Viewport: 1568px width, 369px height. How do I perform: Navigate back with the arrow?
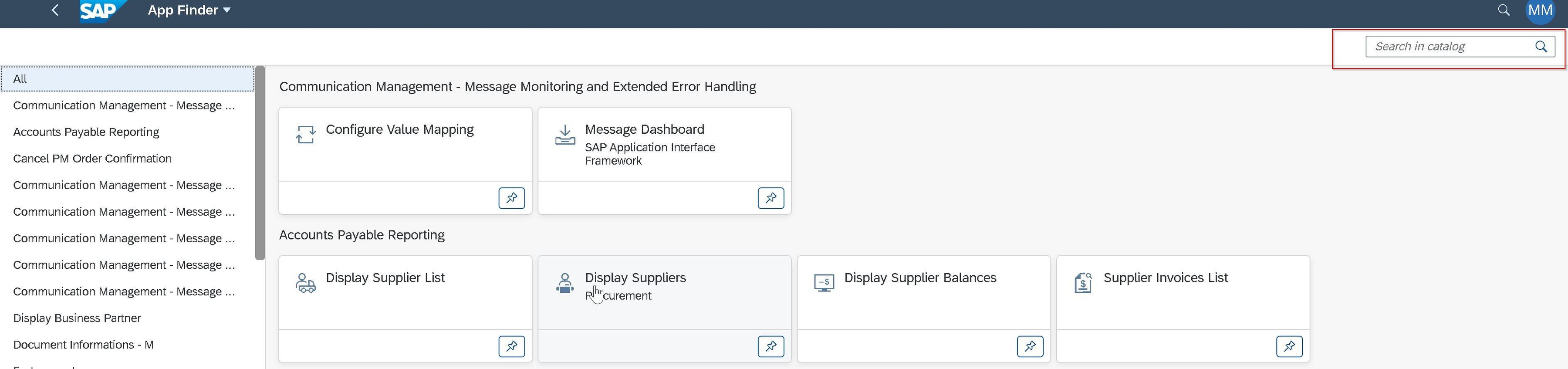(x=54, y=10)
